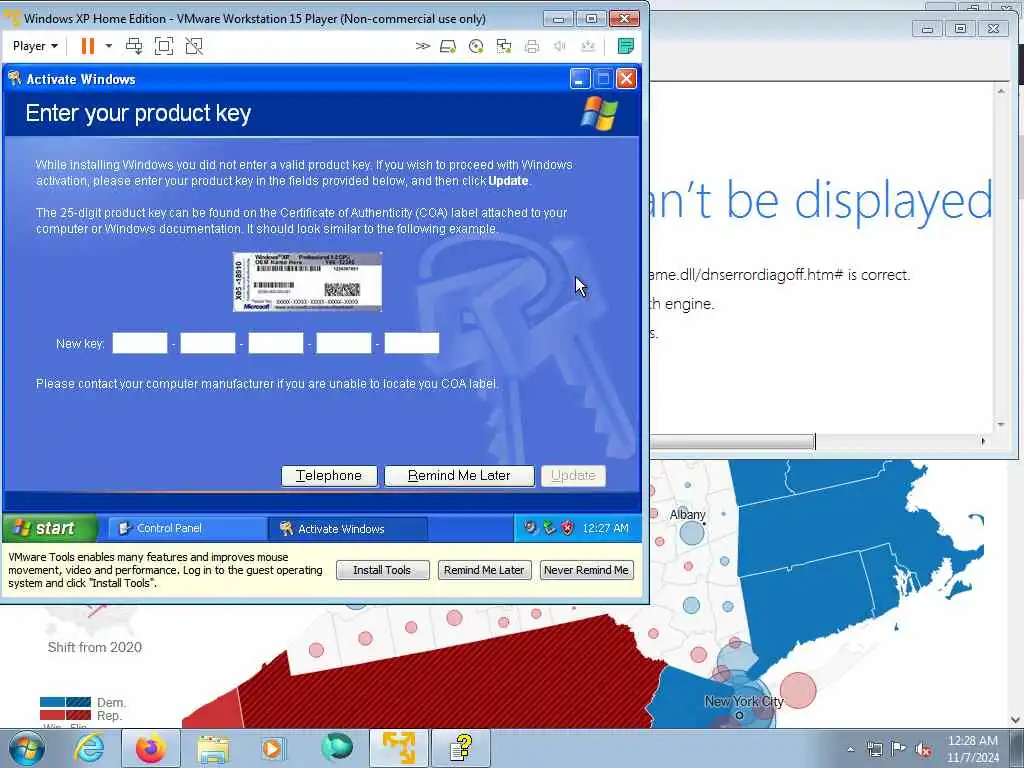1024x768 pixels.
Task: Click the network tray icon
Action: (874, 749)
